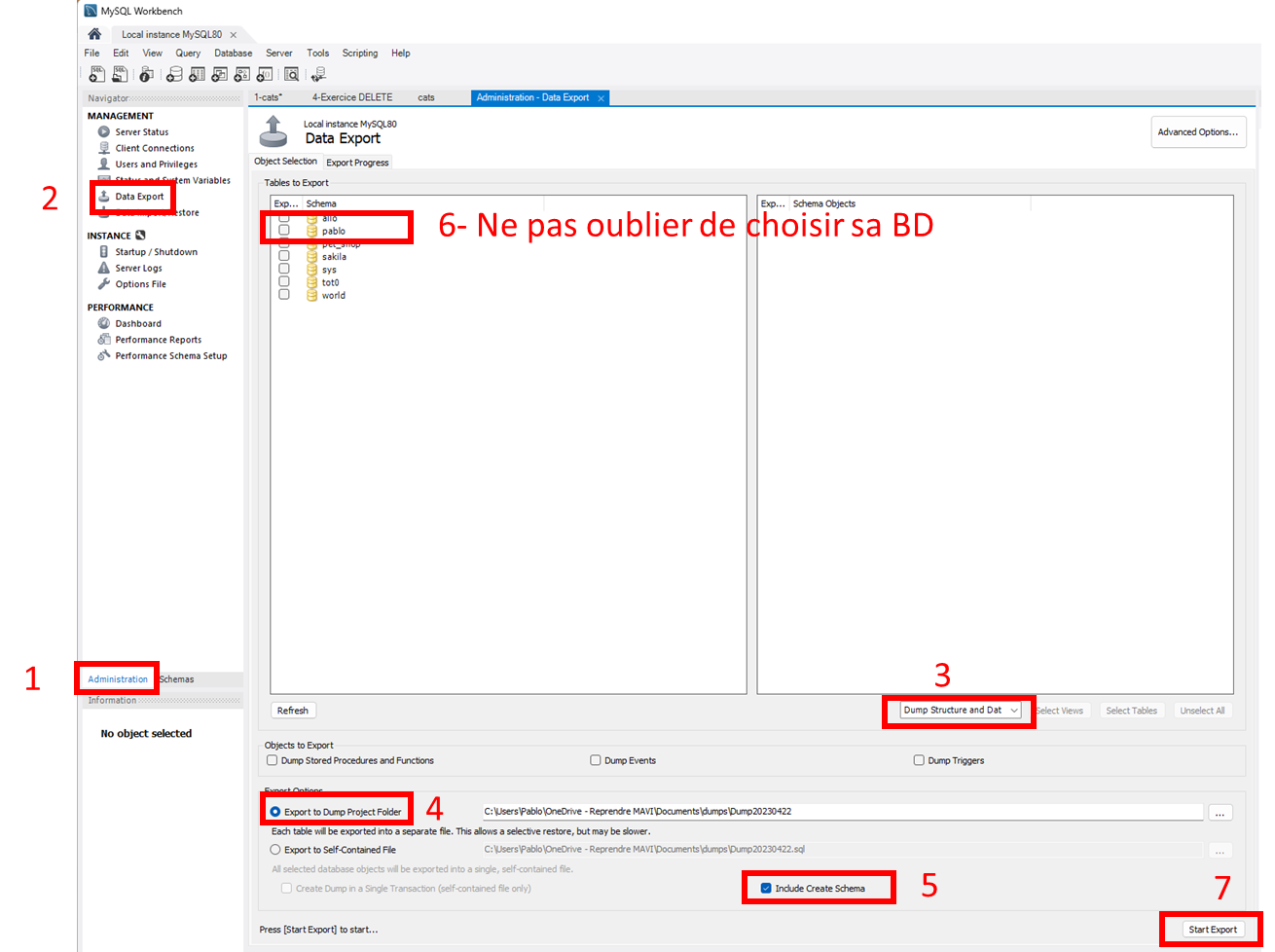Click the Client Connections icon
The width and height of the screenshot is (1275, 952).
pyautogui.click(x=104, y=148)
